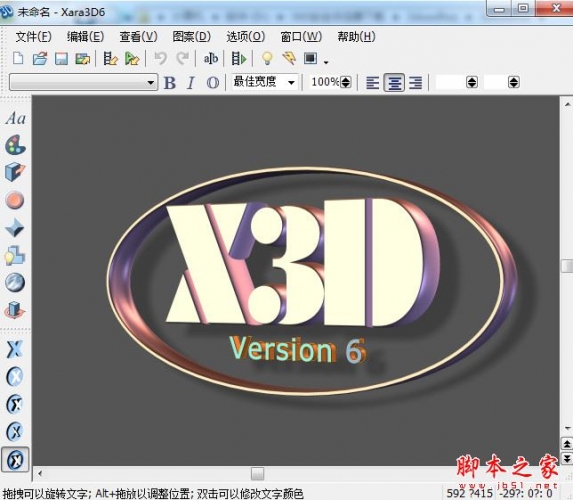Click the vertical scrollbar up arrow
Viewport: 573px width, 500px height.
coord(568,104)
